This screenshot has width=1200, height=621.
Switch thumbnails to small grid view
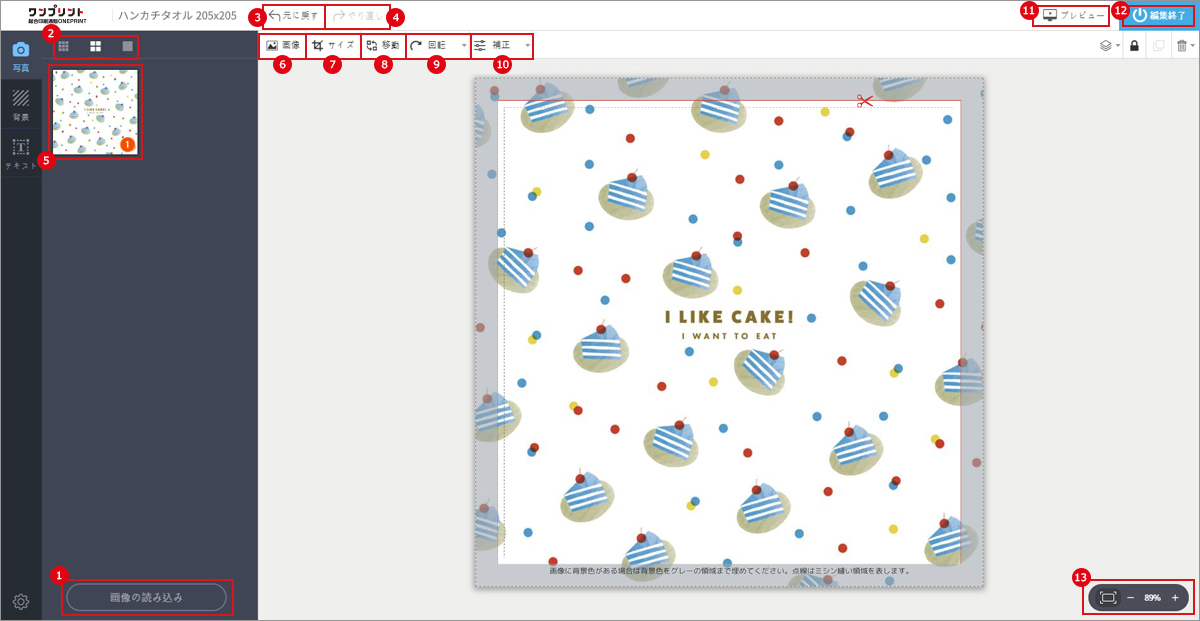(x=63, y=46)
